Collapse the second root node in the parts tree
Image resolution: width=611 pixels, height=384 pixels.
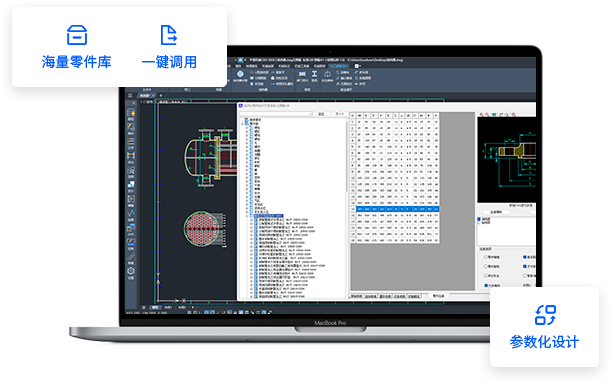(x=243, y=123)
